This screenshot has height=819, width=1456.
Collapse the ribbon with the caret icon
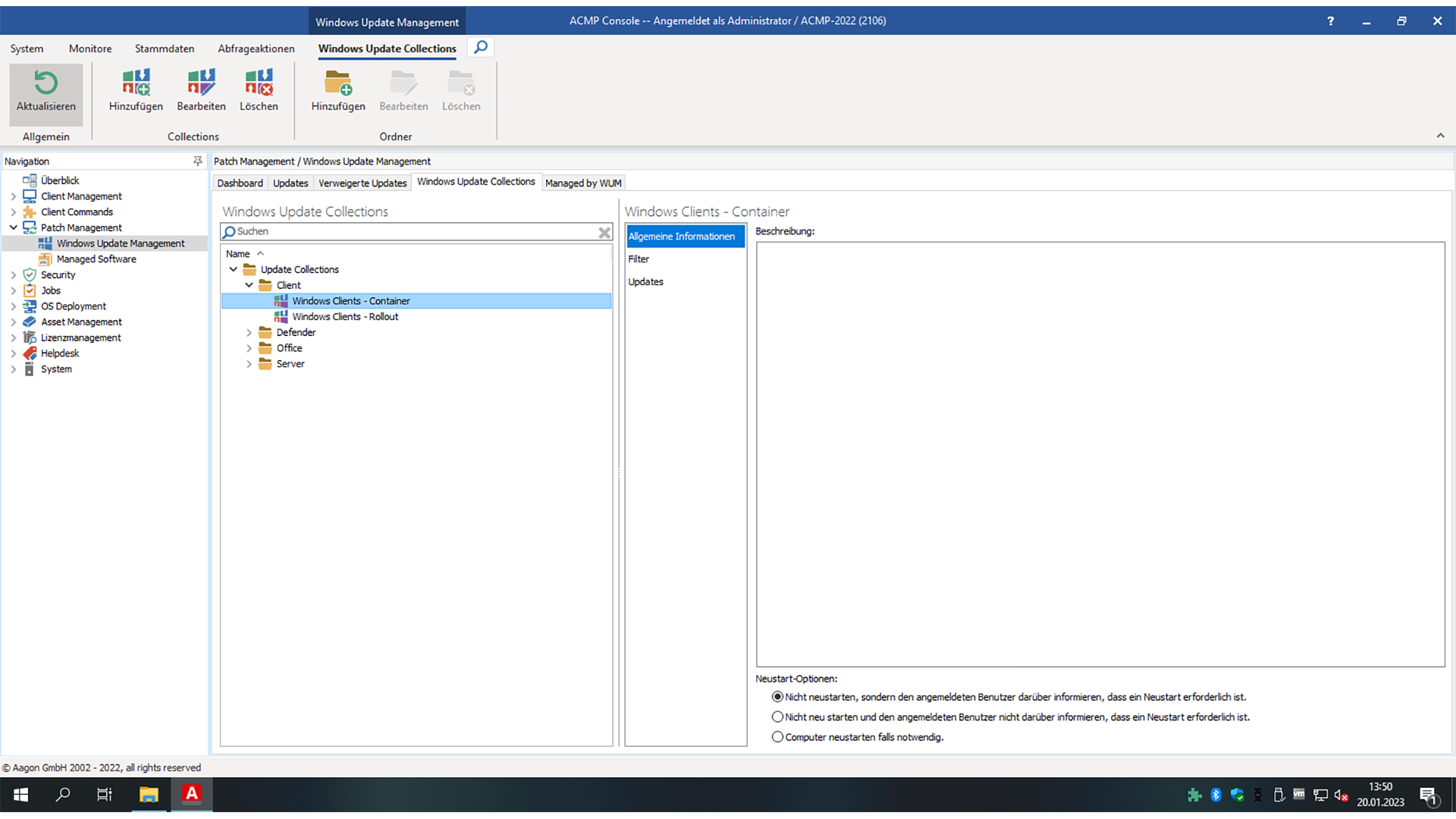(x=1440, y=136)
